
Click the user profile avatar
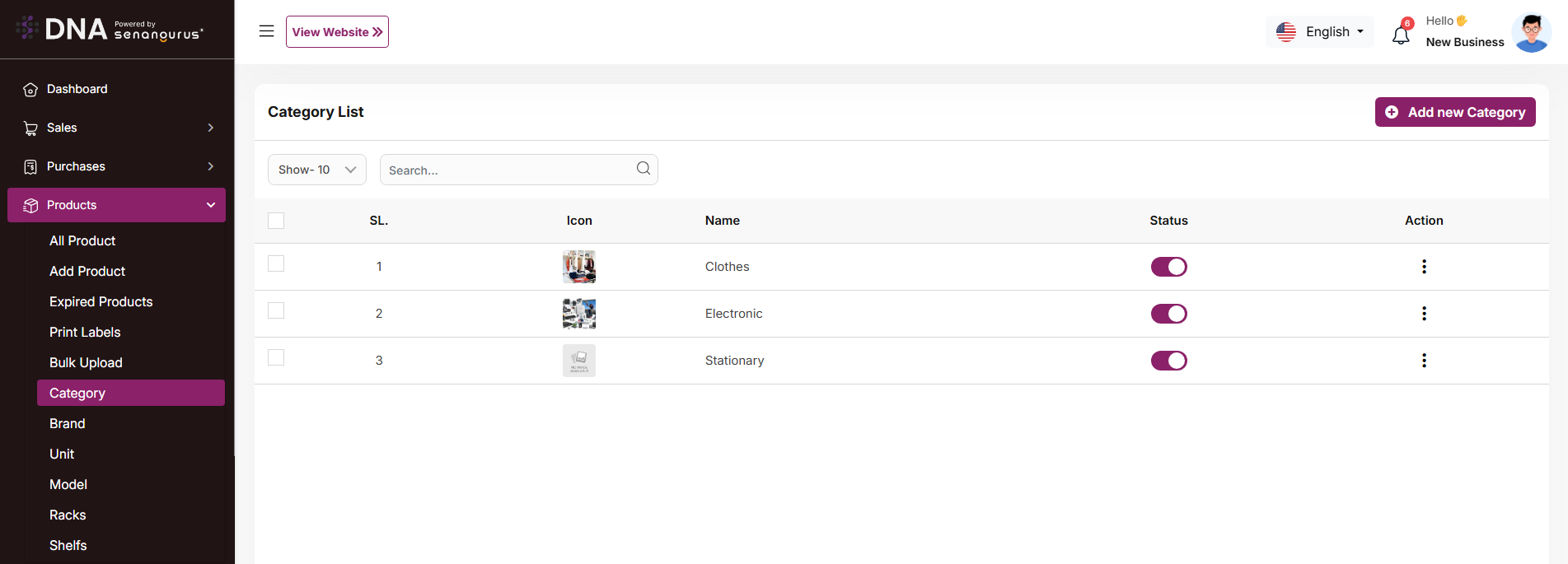pyautogui.click(x=1531, y=33)
